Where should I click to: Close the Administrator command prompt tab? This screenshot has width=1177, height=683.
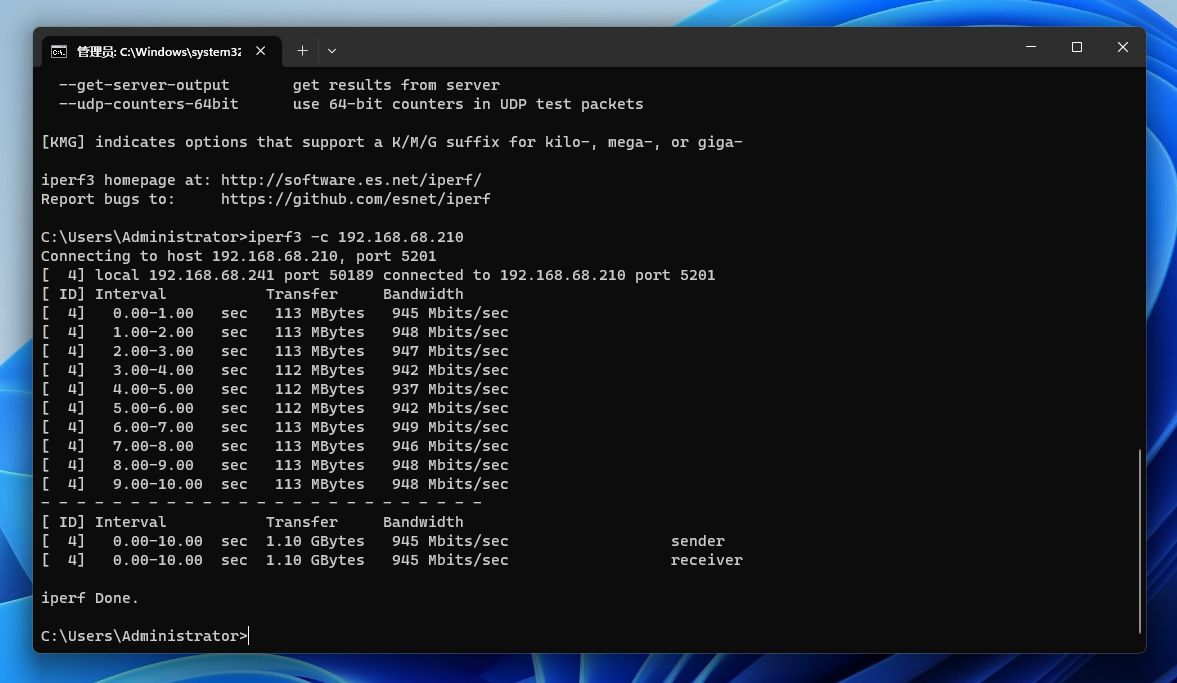coord(261,51)
